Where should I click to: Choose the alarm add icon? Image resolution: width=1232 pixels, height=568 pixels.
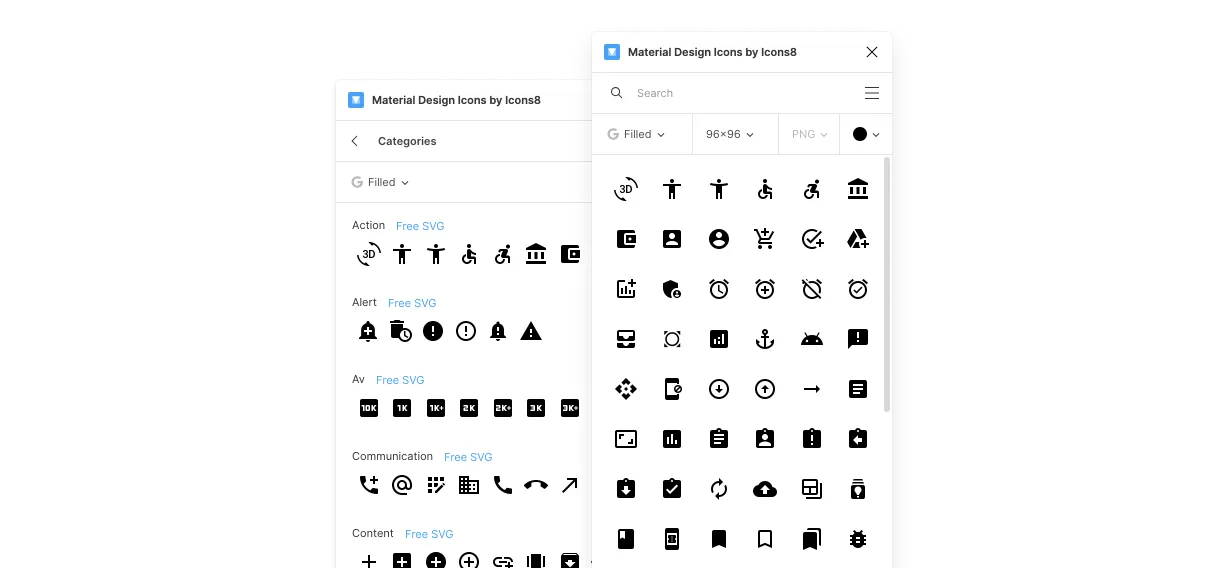click(765, 289)
